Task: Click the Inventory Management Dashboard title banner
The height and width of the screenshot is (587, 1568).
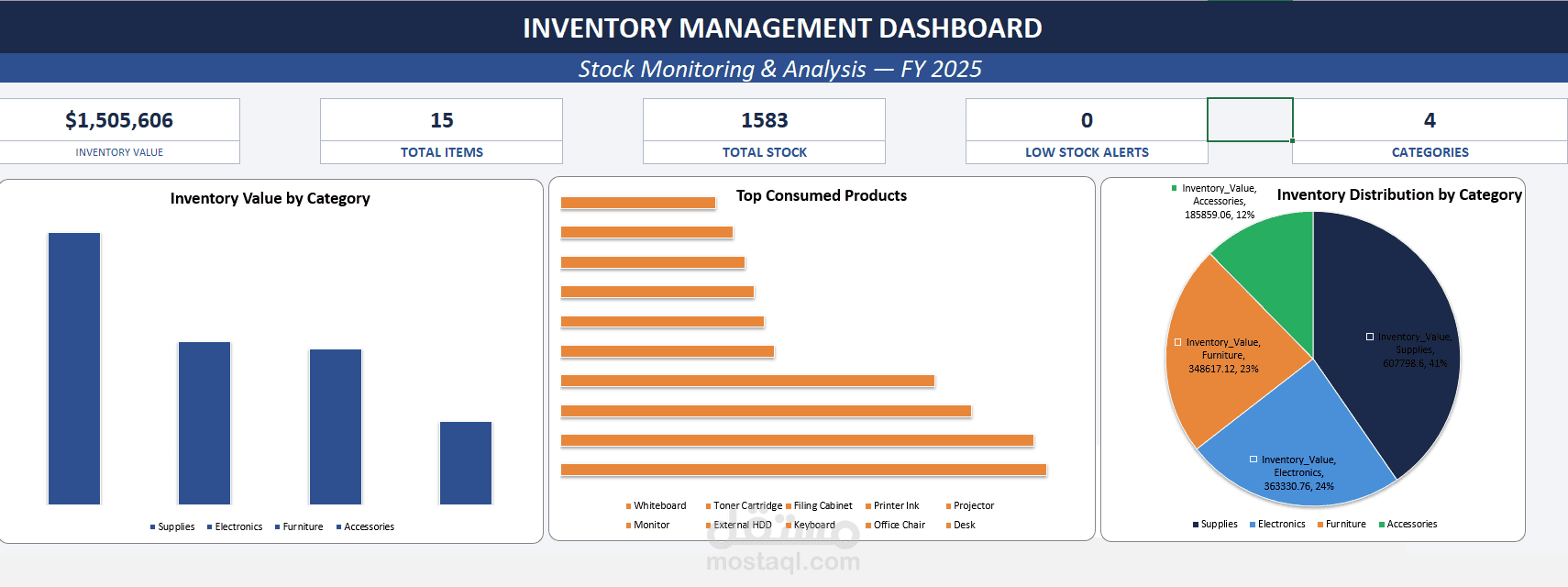Action: coord(782,28)
